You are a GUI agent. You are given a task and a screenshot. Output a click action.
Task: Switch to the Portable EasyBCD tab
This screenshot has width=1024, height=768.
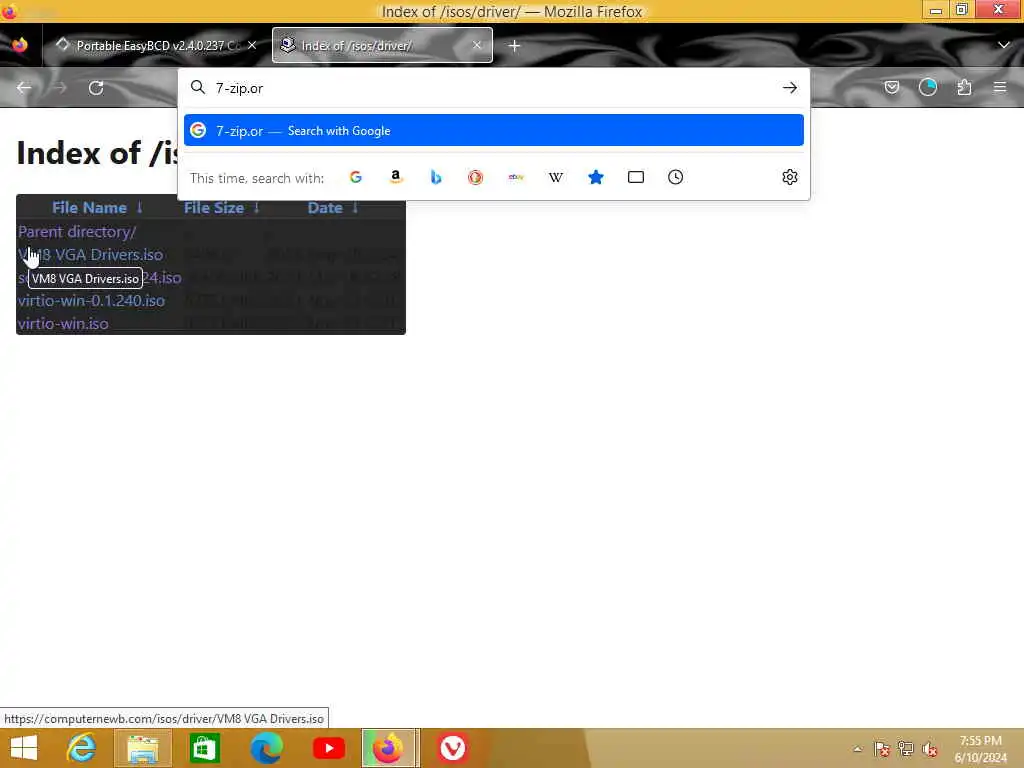155,45
